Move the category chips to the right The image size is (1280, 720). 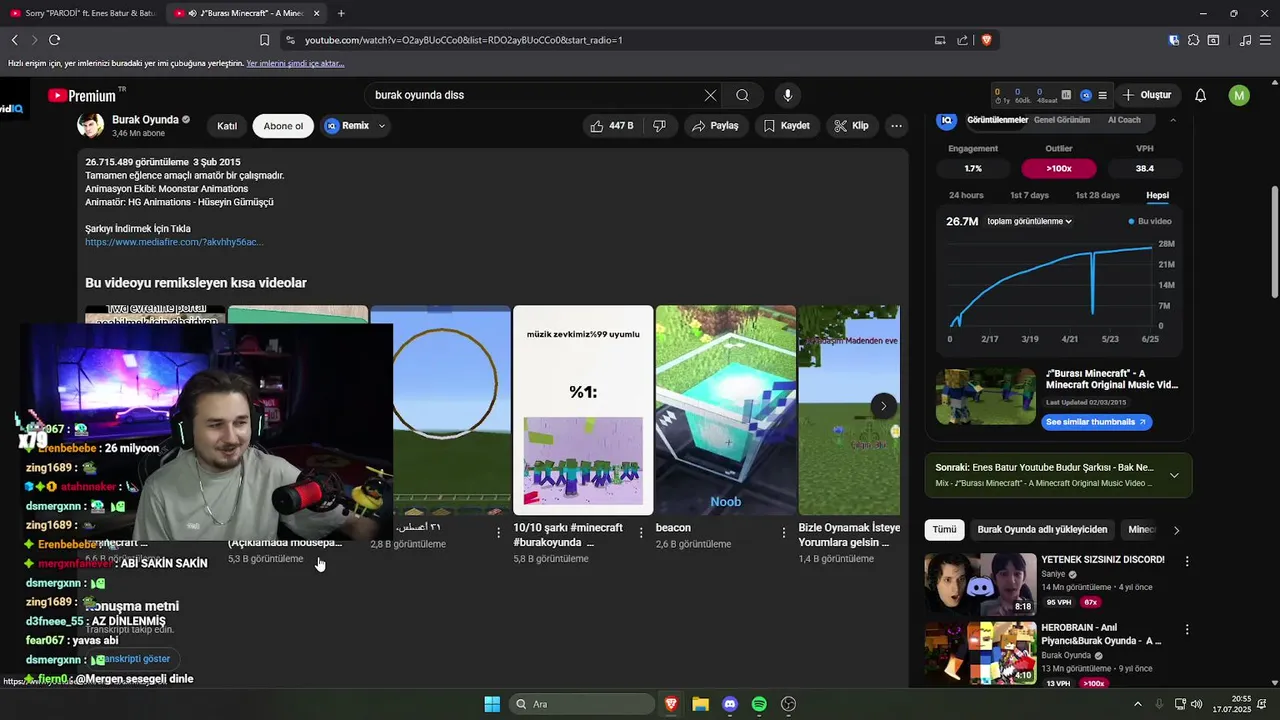pos(1176,530)
